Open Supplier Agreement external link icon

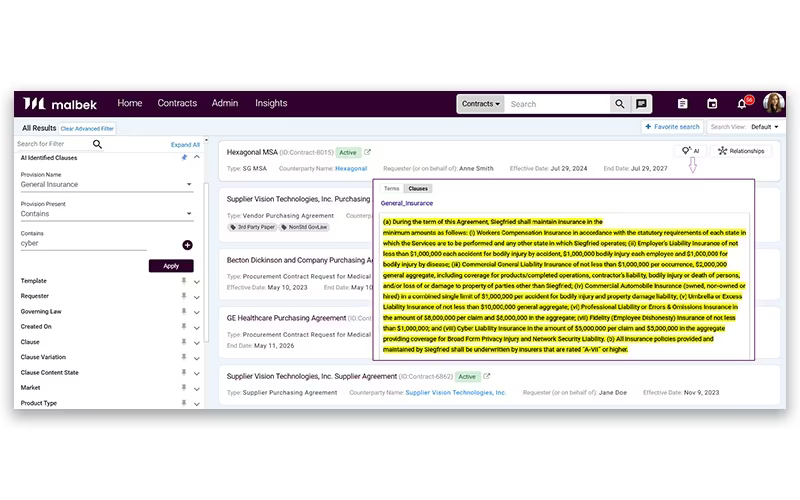click(x=487, y=376)
